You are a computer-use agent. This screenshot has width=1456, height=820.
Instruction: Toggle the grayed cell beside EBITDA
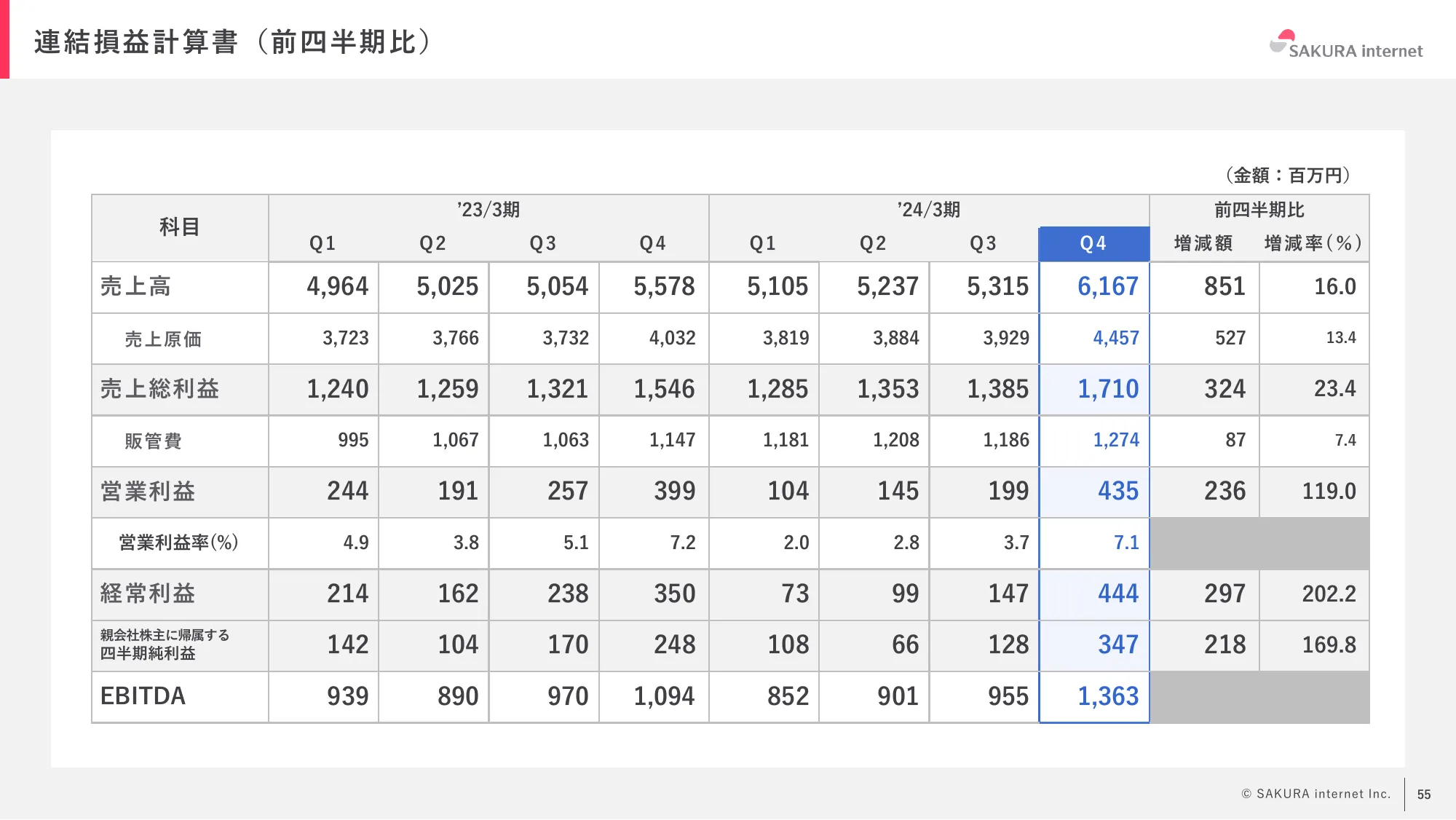1259,697
